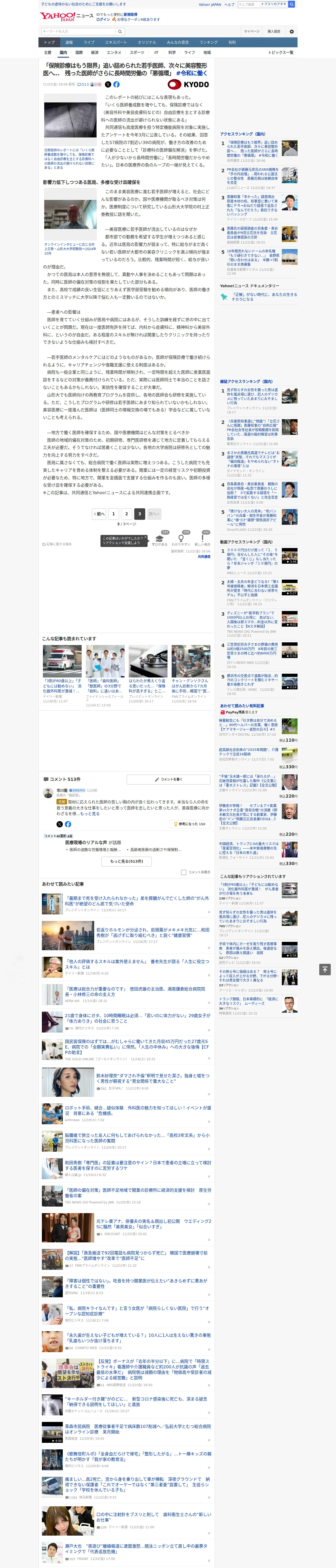
Task: Open the 購入履歴 link
Action: coord(274,31)
